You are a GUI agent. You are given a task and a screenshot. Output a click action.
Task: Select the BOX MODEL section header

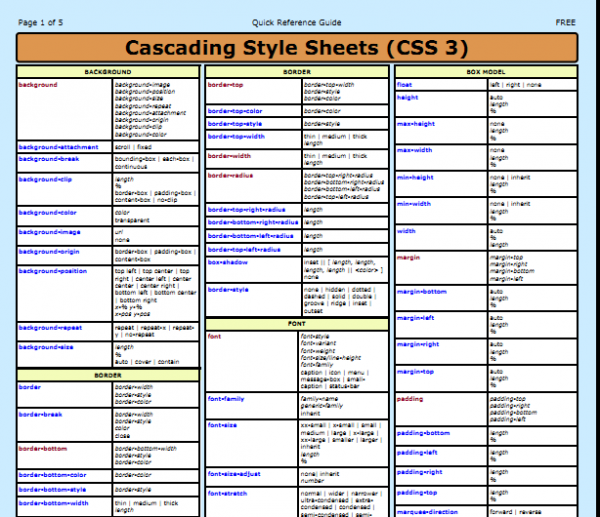coord(486,72)
